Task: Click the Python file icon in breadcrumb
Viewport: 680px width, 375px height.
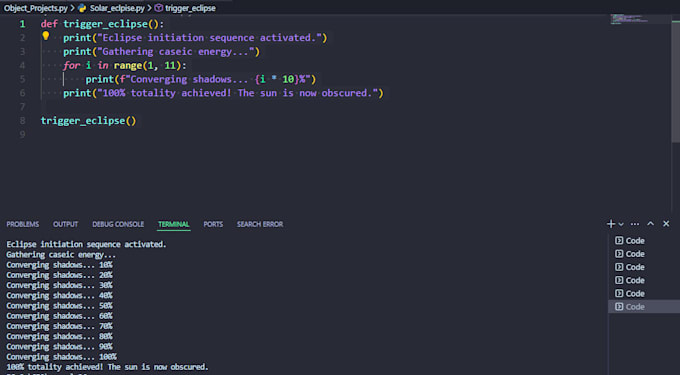Action: [x=82, y=8]
